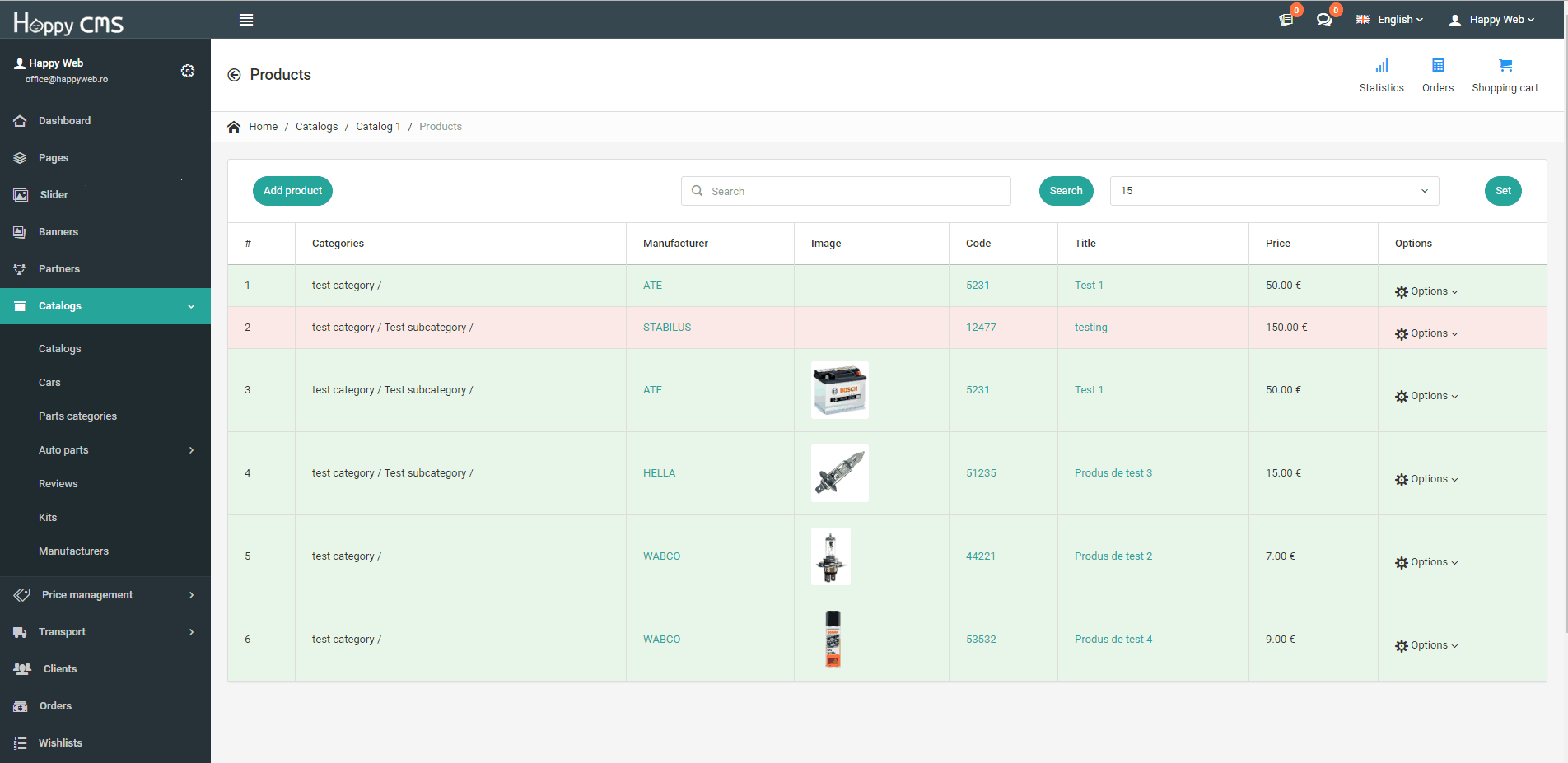Click the back arrow next to Products

pyautogui.click(x=234, y=75)
